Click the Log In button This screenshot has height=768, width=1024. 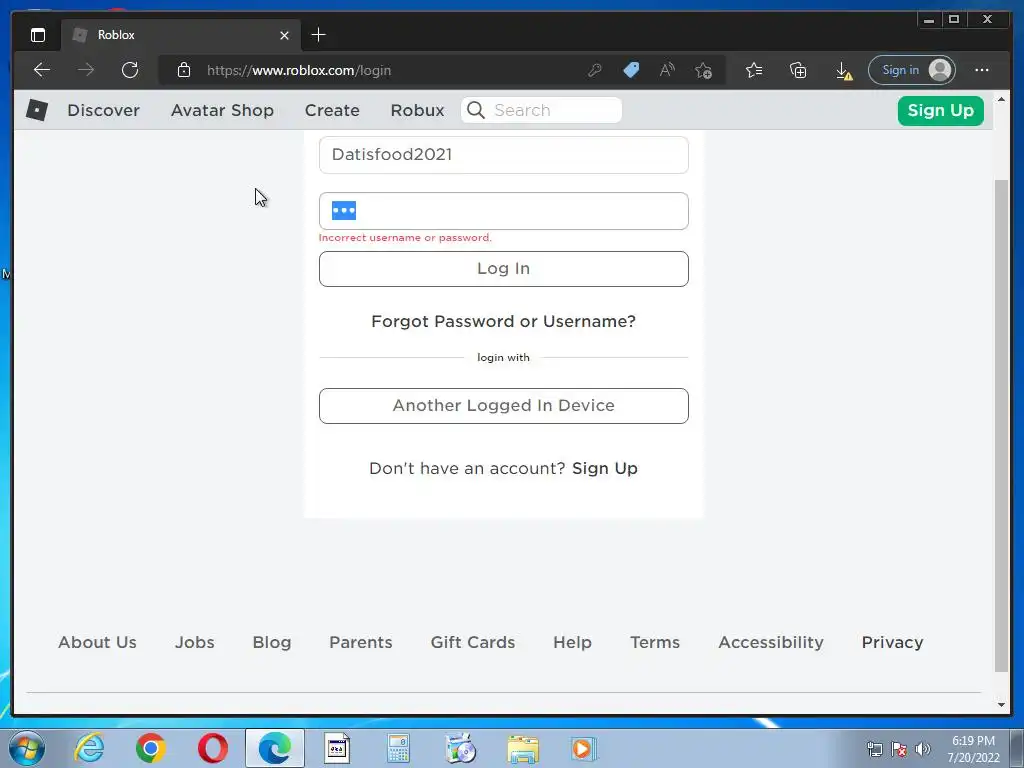coord(504,269)
